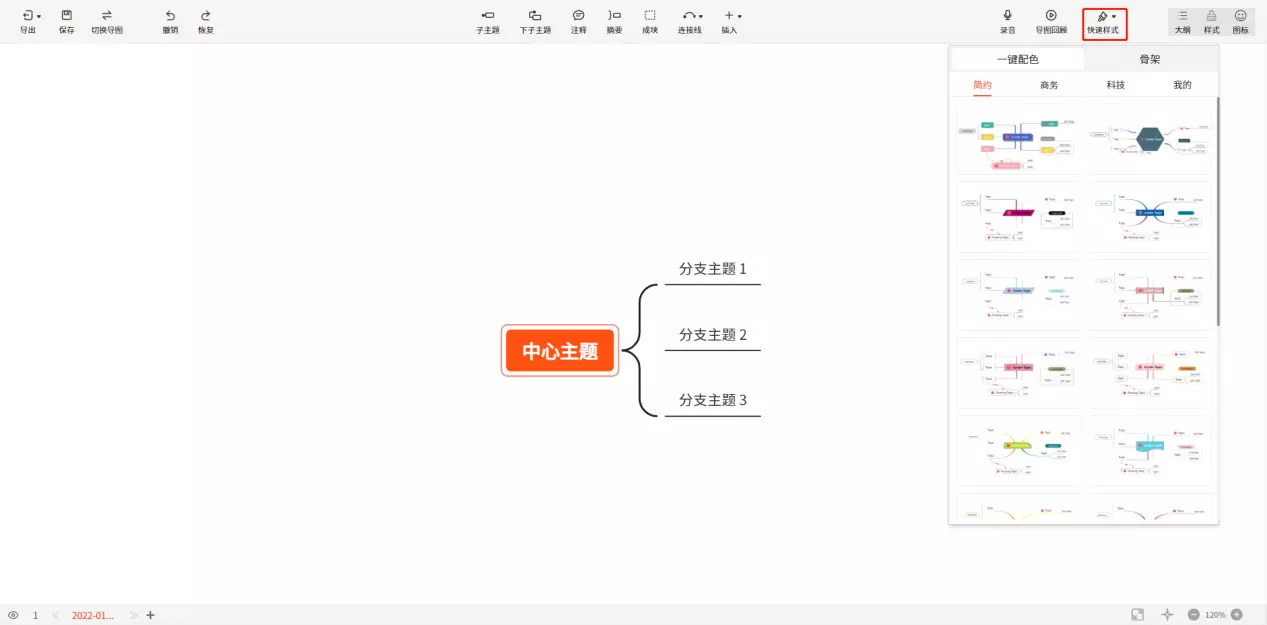Open the 连接线 (connector) dropdown
This screenshot has width=1267, height=625.
coord(691,16)
